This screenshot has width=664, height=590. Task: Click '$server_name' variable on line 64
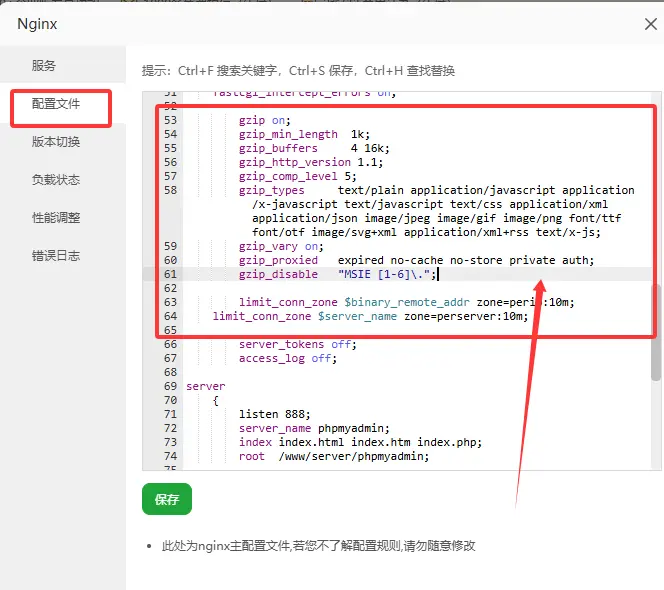(x=357, y=316)
